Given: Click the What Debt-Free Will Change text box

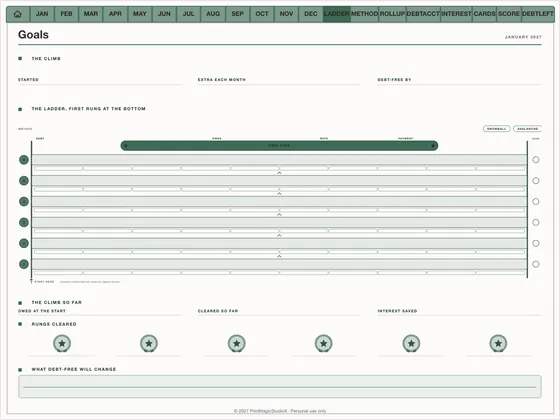Looking at the screenshot, I should [x=280, y=386].
